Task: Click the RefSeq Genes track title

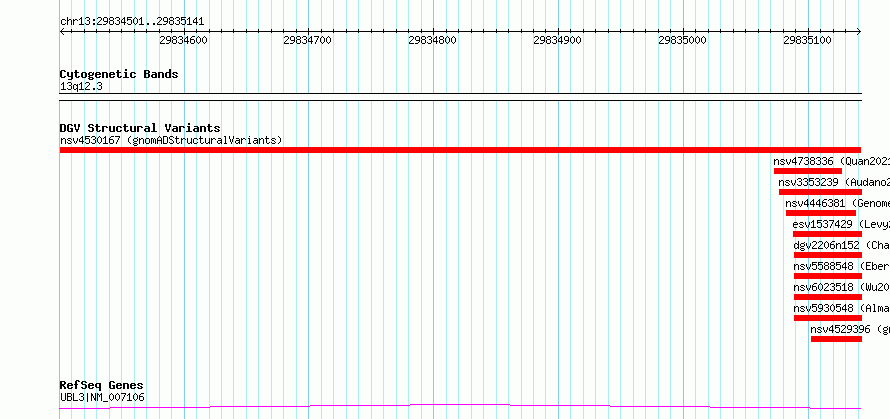Action: 102,386
